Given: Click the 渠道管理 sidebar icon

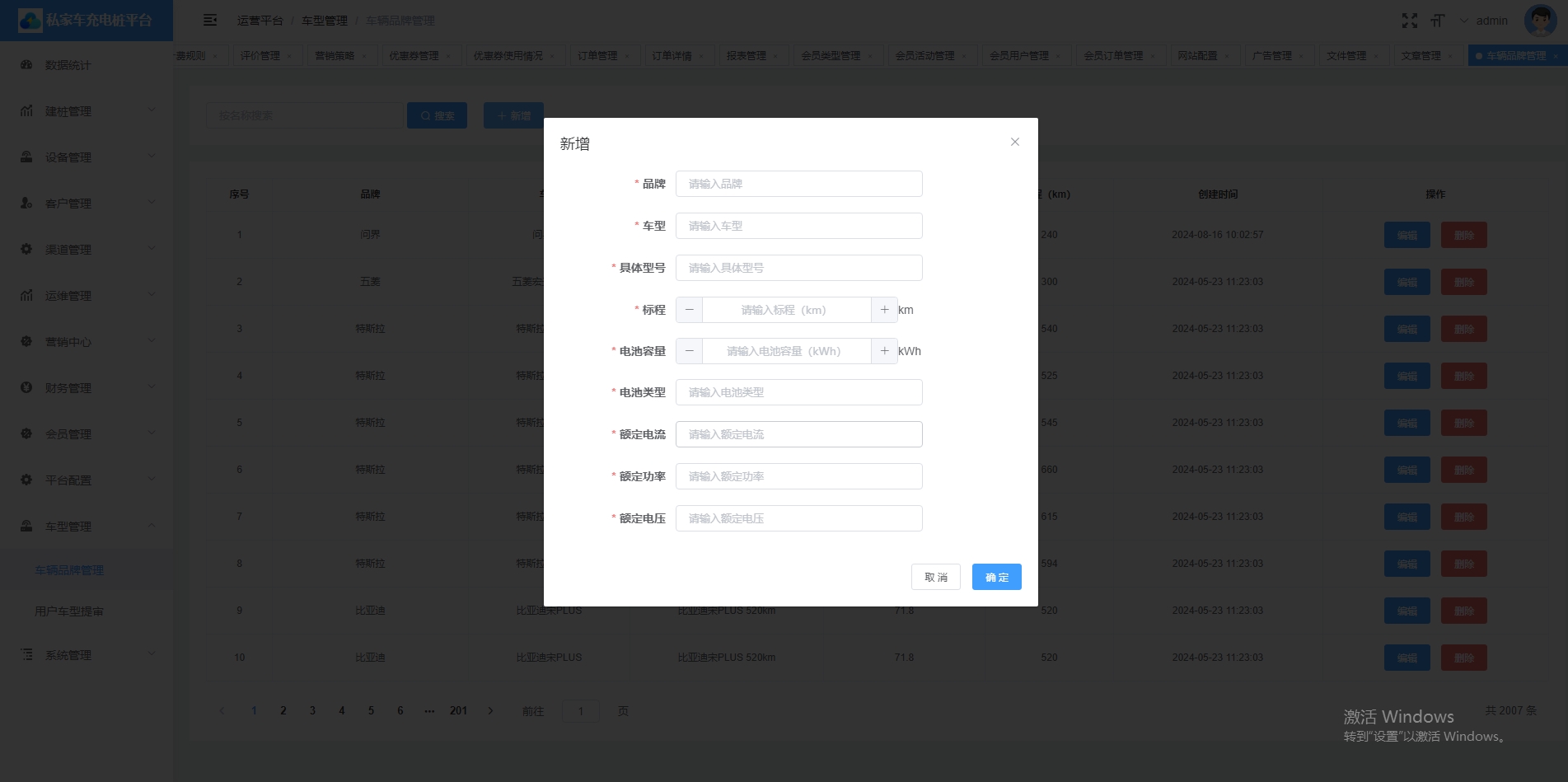Looking at the screenshot, I should tap(26, 249).
